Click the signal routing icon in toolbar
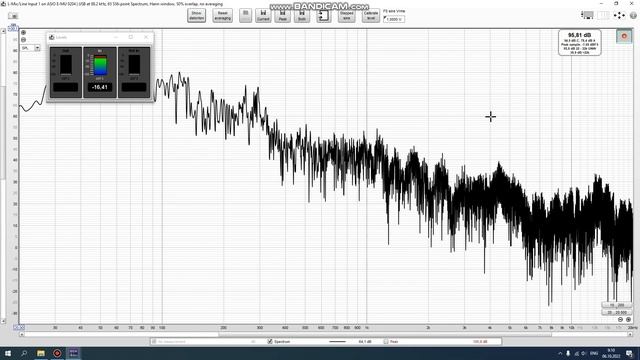Screen dimensions: 640x360 (x=324, y=16)
